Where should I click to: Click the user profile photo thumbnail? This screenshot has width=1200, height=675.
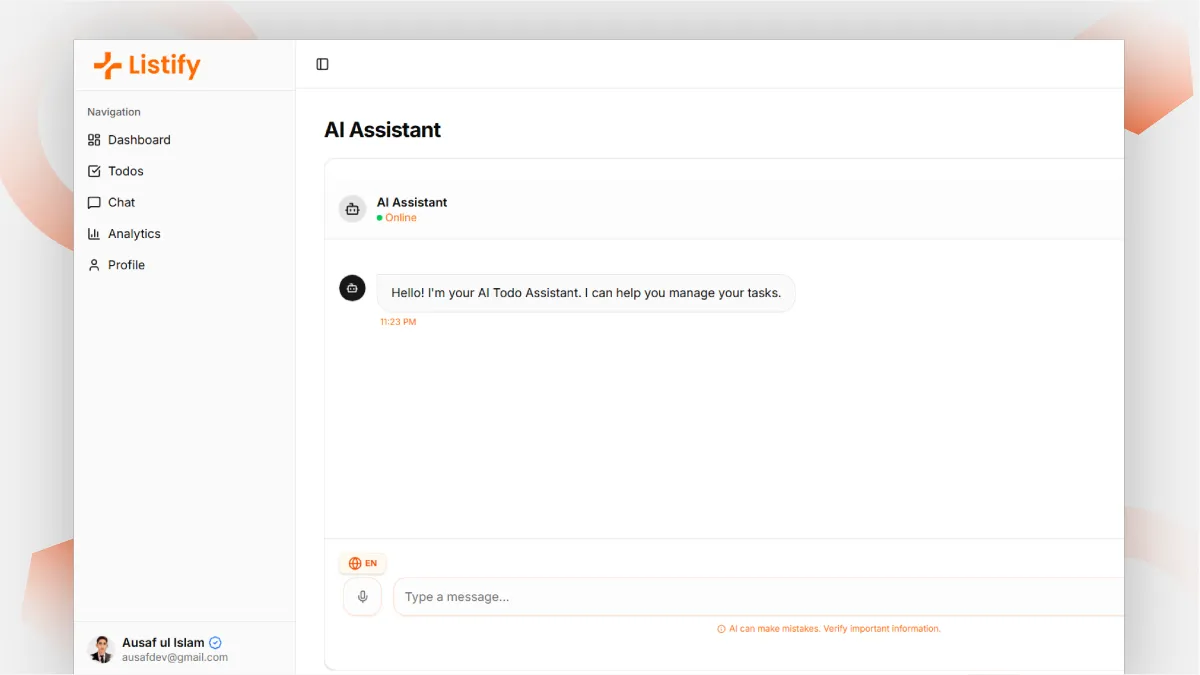pyautogui.click(x=101, y=649)
